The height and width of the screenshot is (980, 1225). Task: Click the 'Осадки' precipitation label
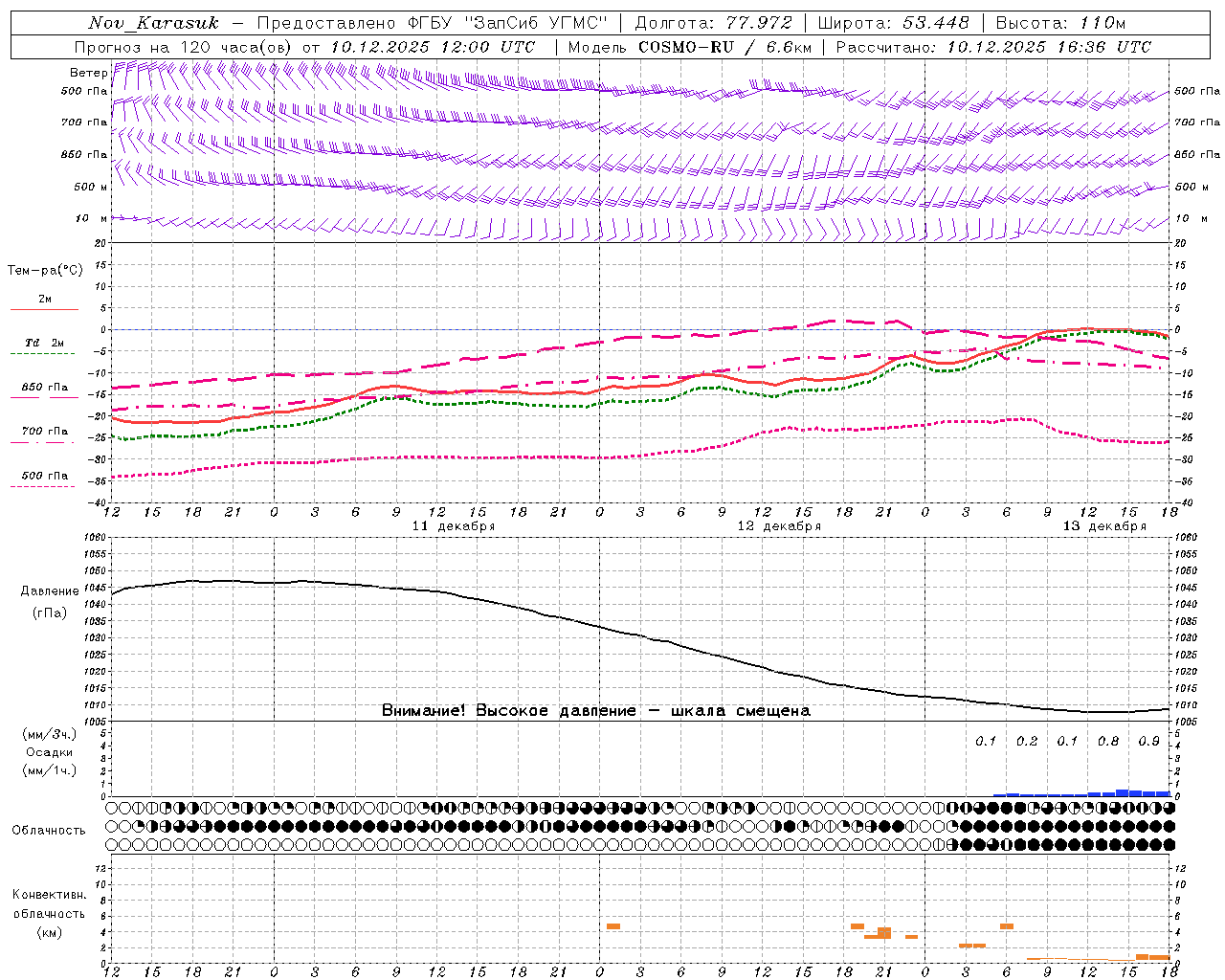click(x=50, y=752)
